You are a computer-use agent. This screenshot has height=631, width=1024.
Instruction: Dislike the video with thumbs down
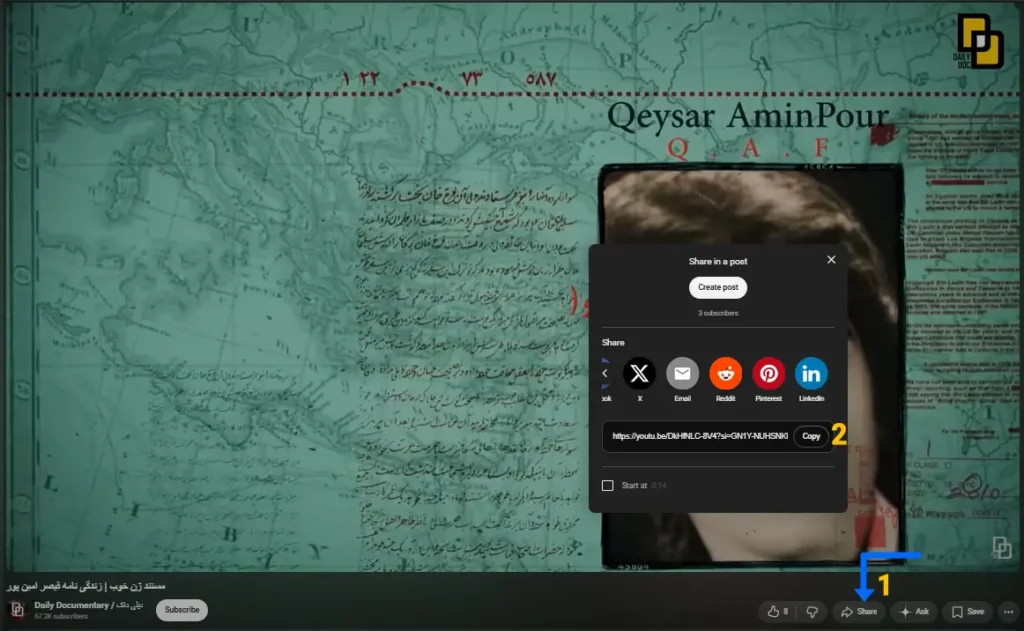pos(812,612)
